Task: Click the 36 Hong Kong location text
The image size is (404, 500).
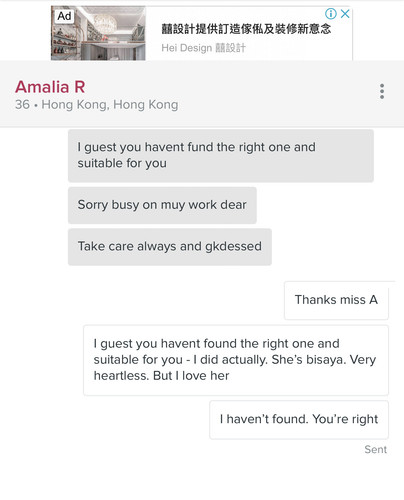Action: click(96, 105)
